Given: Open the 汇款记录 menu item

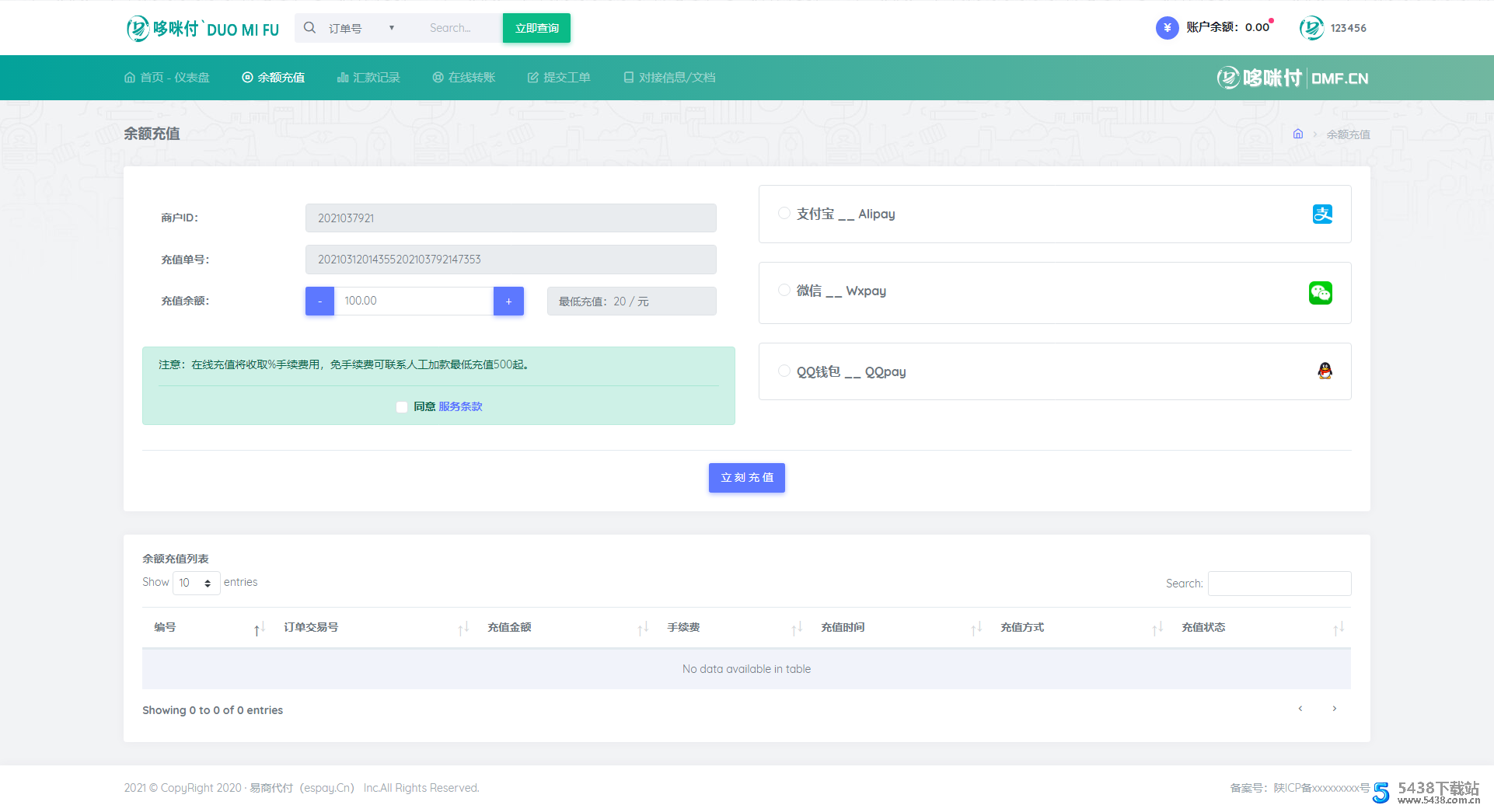Looking at the screenshot, I should coord(368,78).
